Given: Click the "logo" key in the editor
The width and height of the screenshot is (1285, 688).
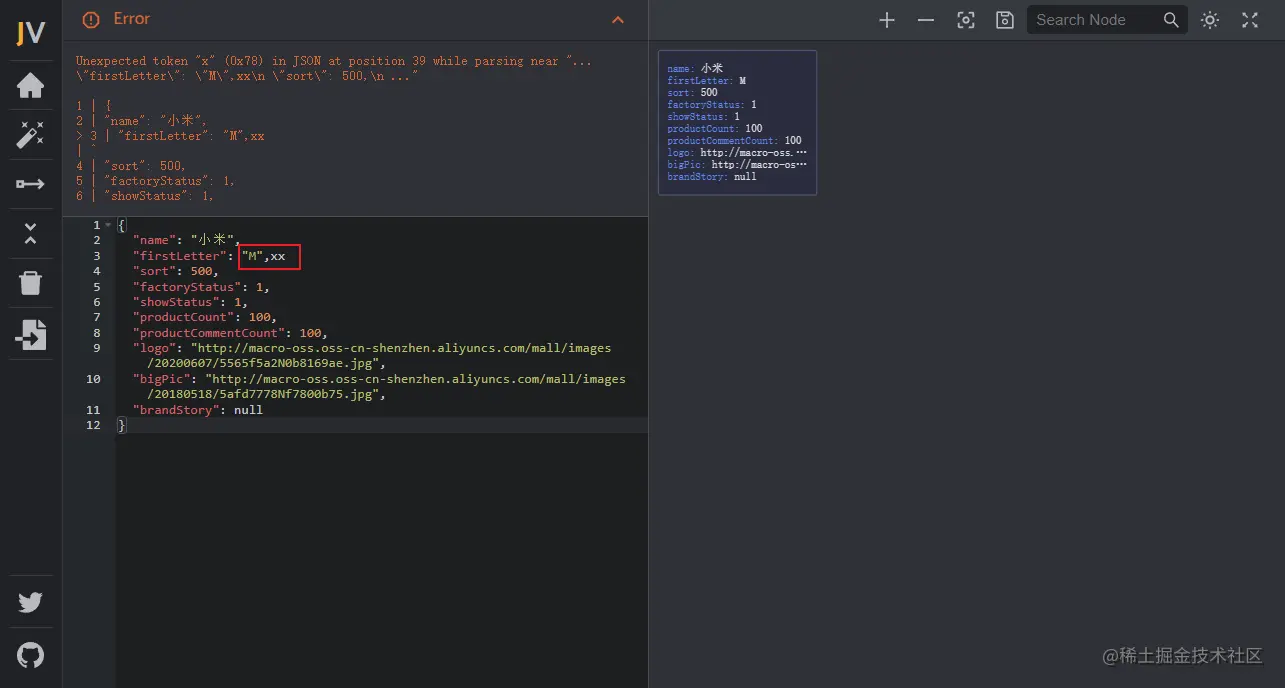Looking at the screenshot, I should (153, 348).
